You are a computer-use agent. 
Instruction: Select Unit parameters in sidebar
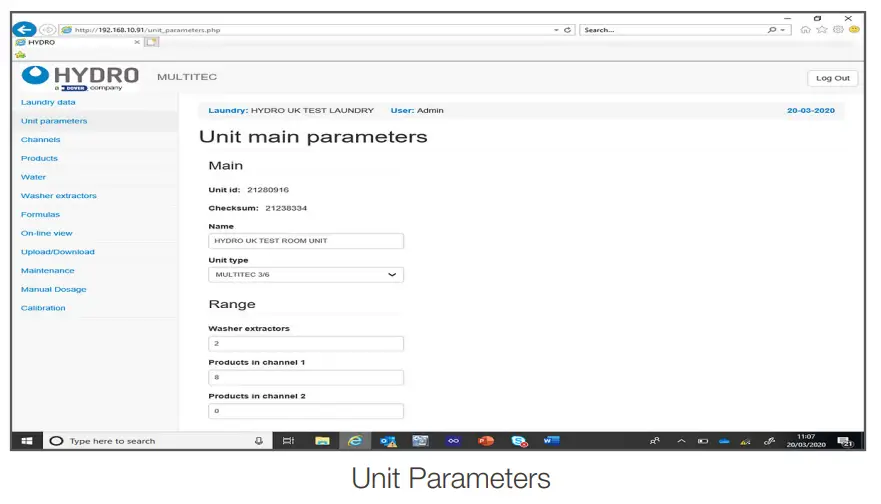[54, 121]
